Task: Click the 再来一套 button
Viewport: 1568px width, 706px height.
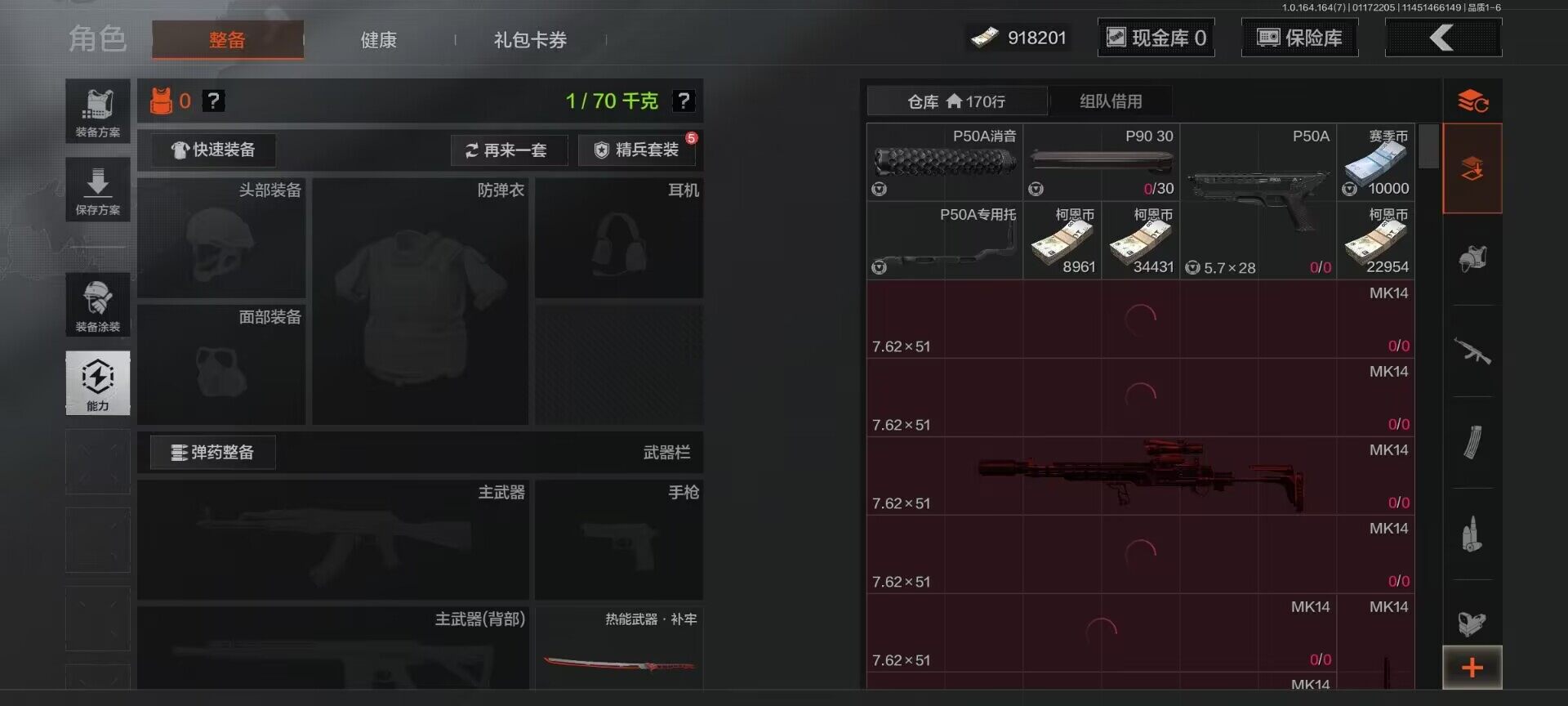Action: click(509, 150)
